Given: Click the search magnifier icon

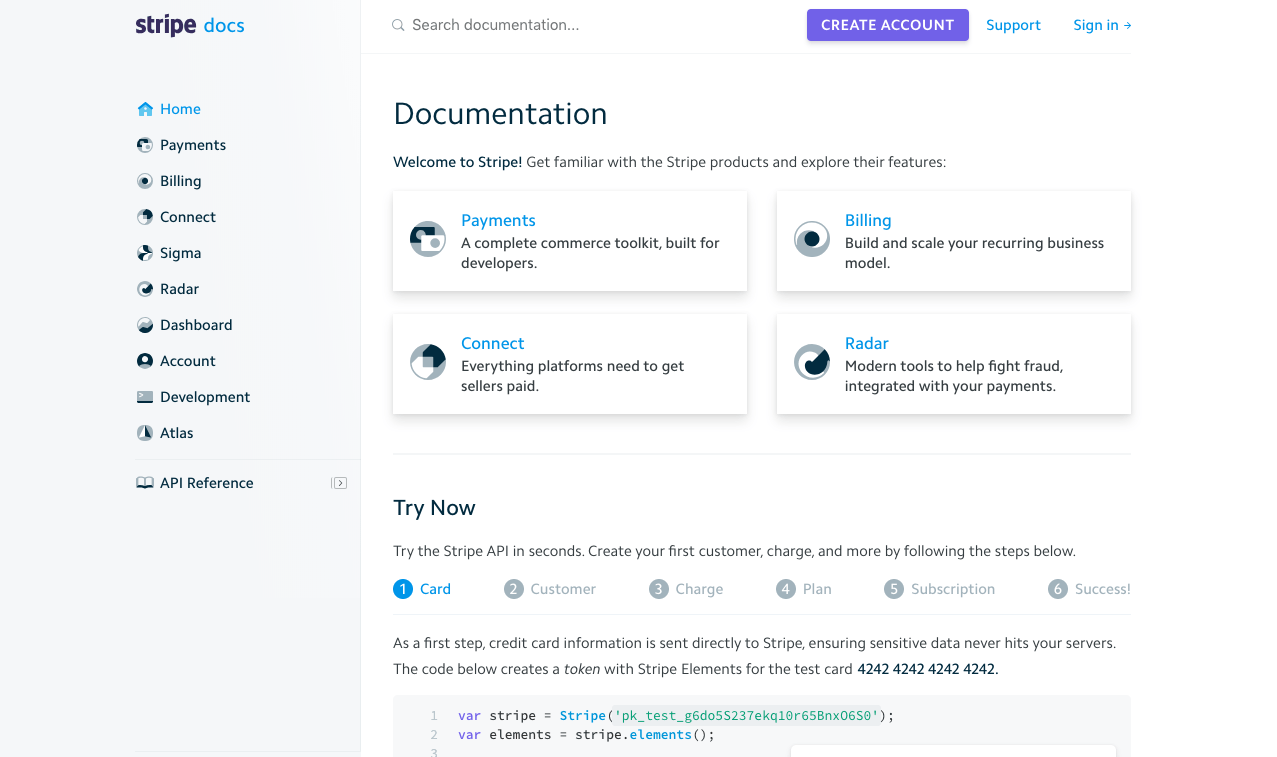Looking at the screenshot, I should 398,25.
